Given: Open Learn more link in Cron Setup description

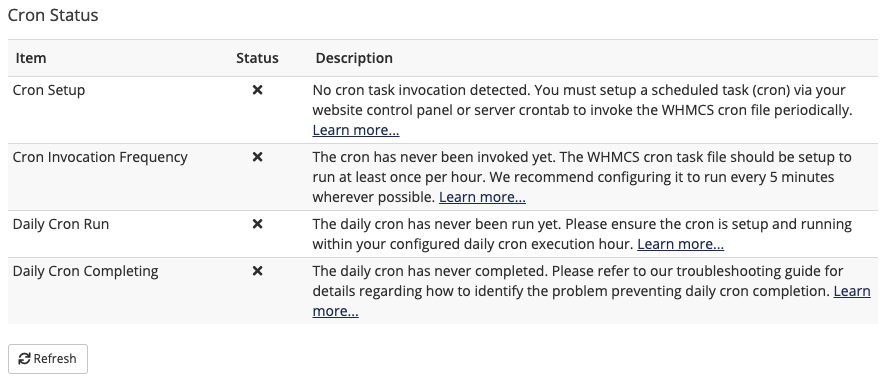Looking at the screenshot, I should click(355, 130).
